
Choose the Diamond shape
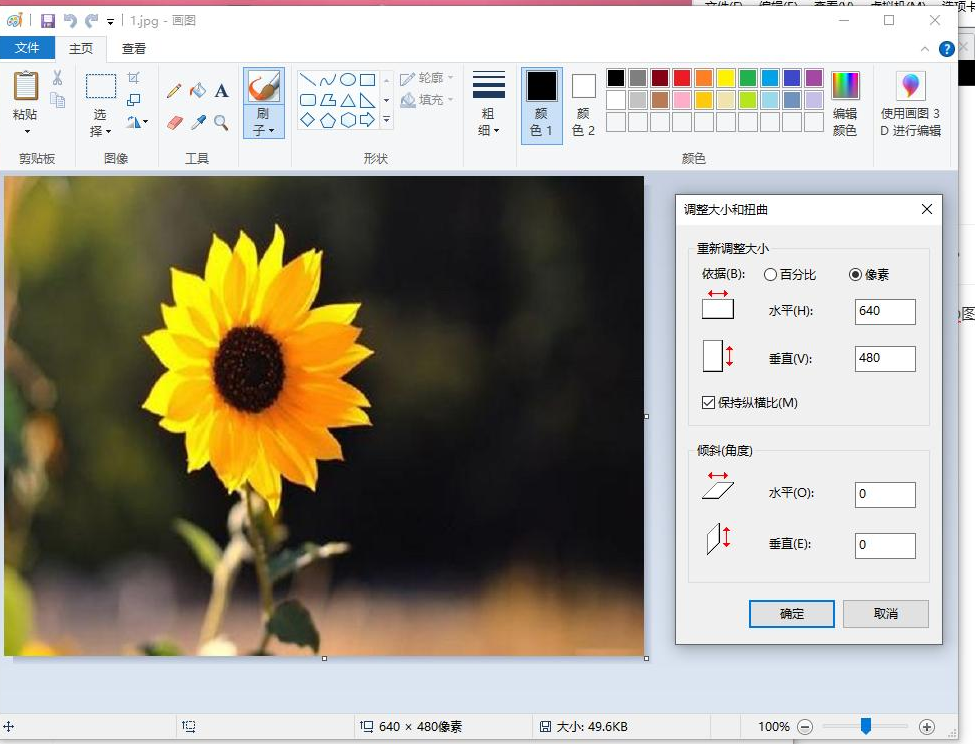[308, 120]
